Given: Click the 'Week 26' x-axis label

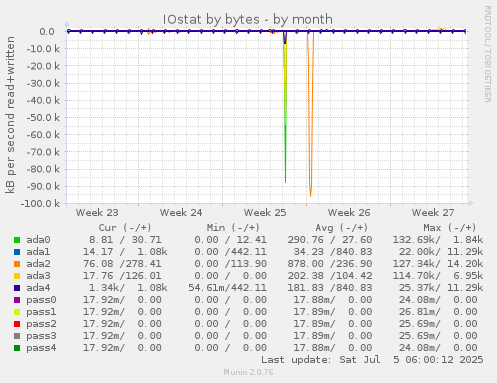Looking at the screenshot, I should (349, 213).
